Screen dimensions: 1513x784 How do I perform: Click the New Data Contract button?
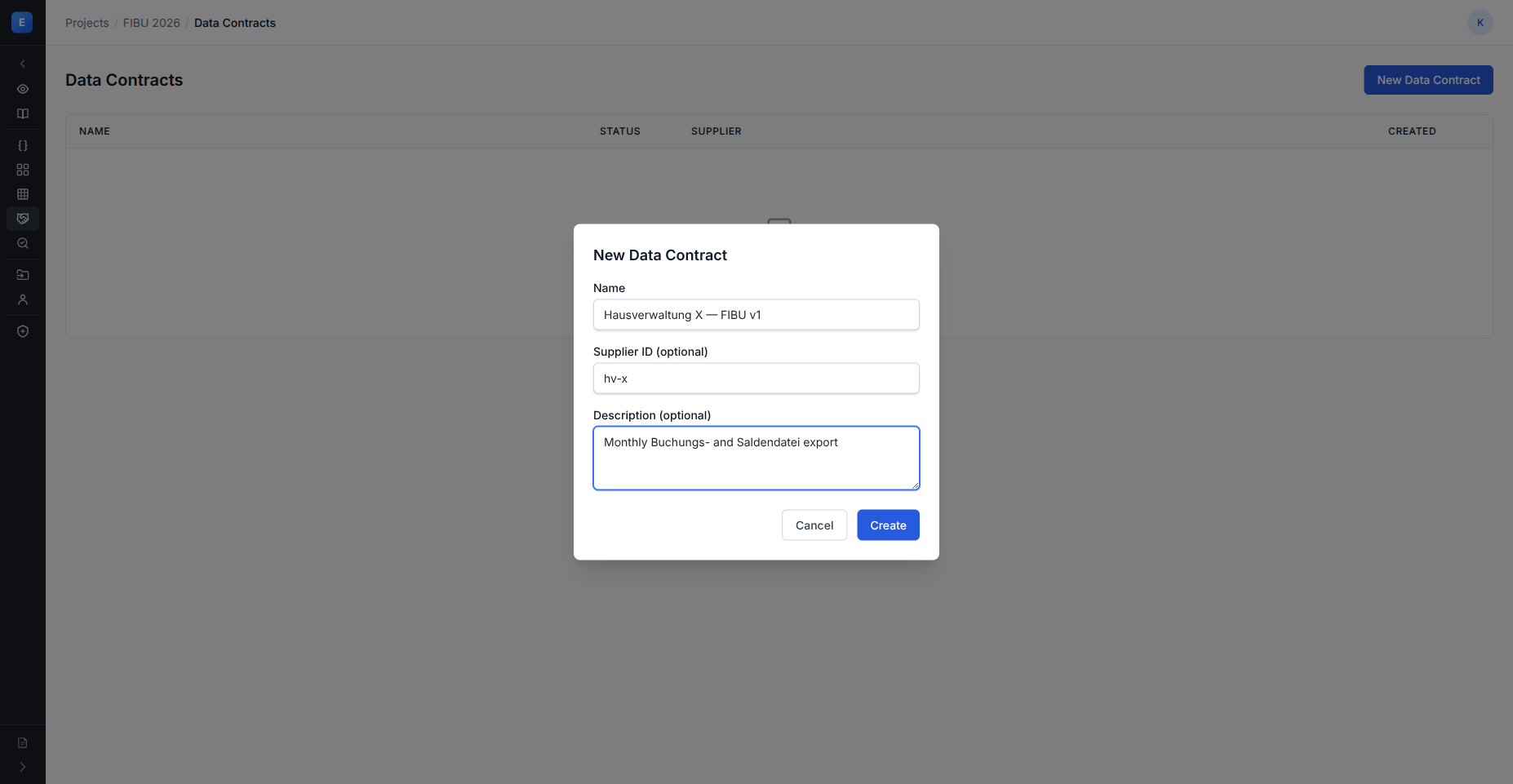(1428, 80)
